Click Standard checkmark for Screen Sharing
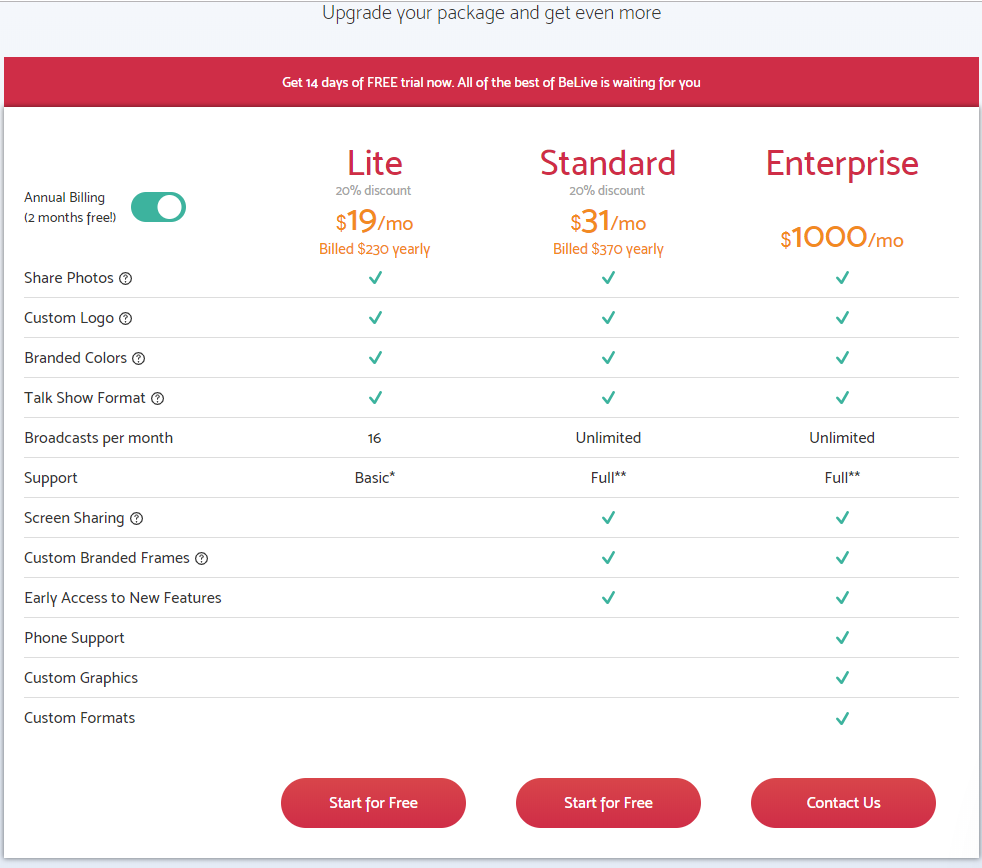Image resolution: width=982 pixels, height=868 pixels. [x=608, y=518]
